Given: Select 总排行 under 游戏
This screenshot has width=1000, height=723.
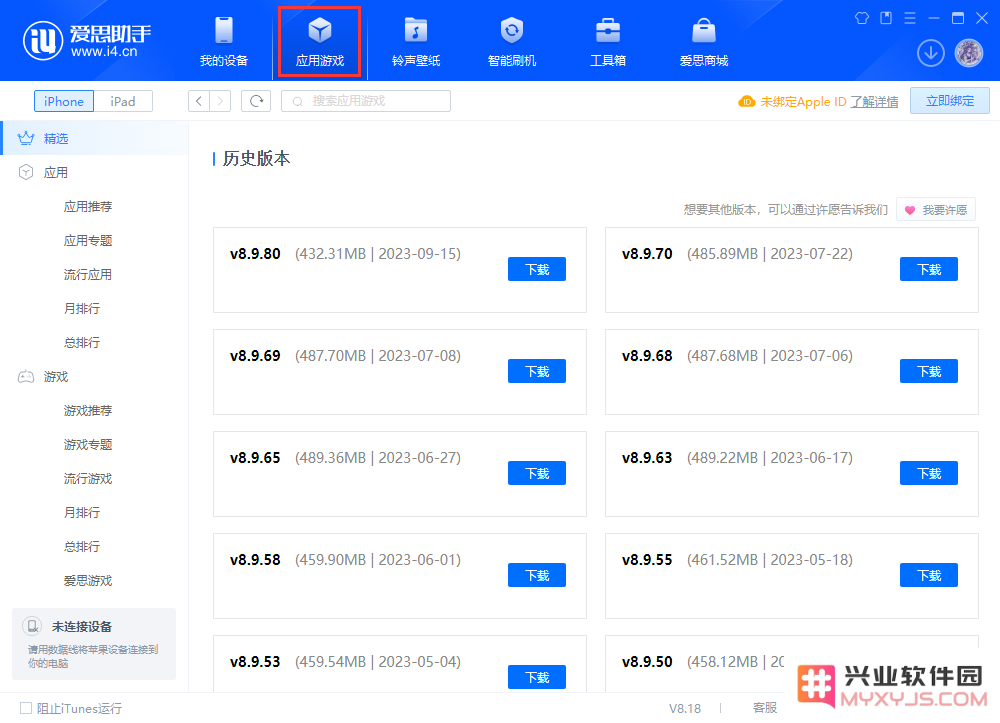Looking at the screenshot, I should pos(82,546).
